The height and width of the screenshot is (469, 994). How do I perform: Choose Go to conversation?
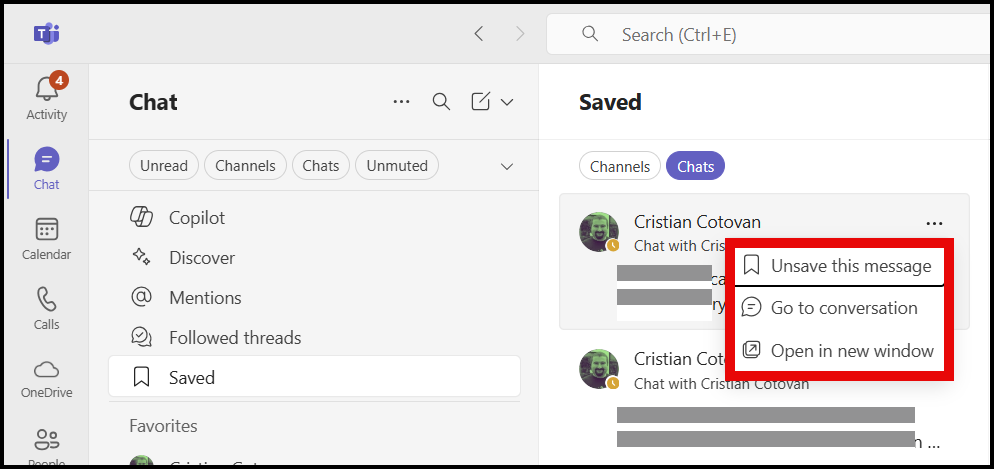tap(843, 308)
